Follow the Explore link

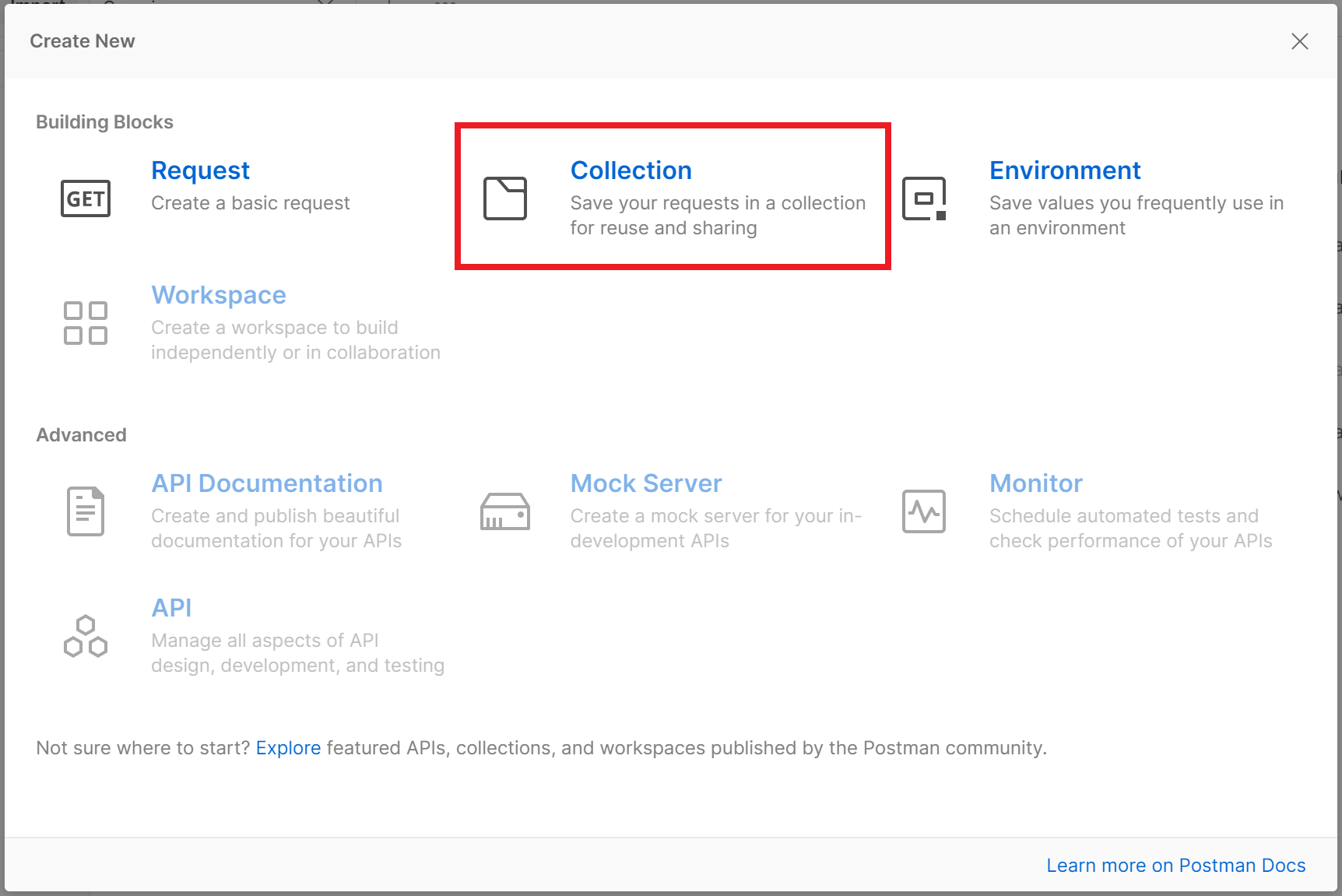tap(288, 748)
